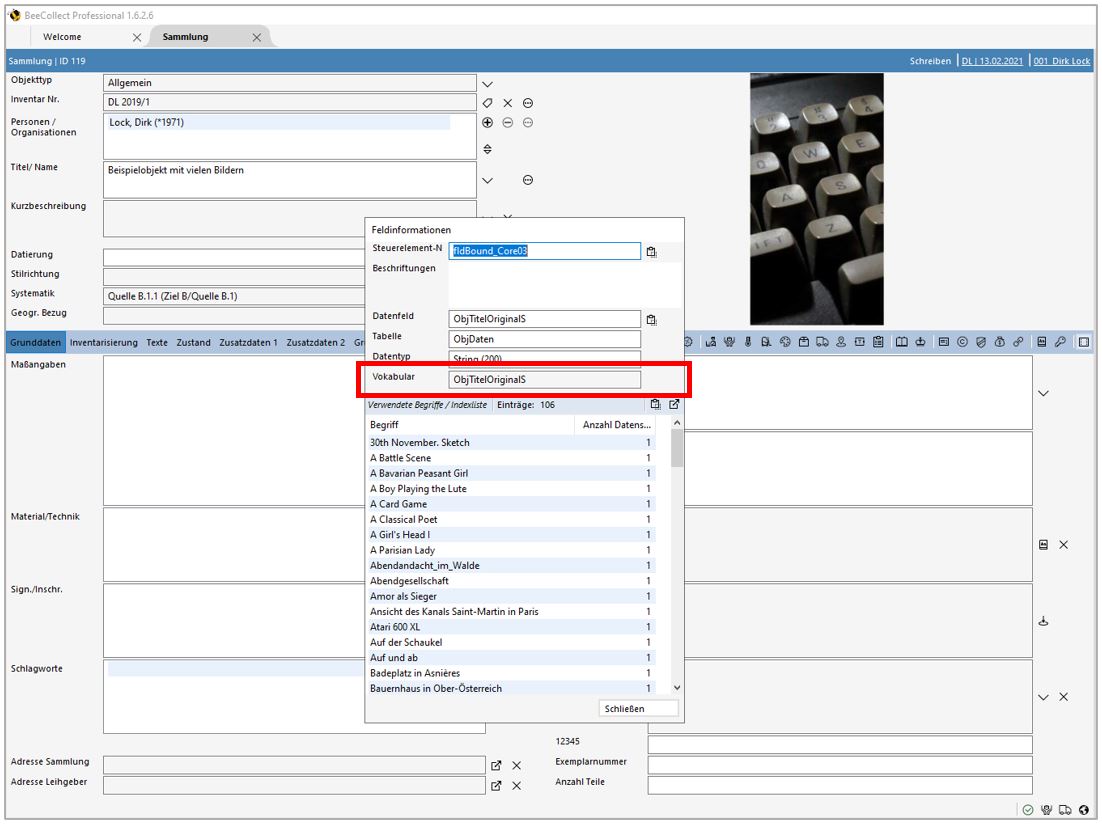The image size is (1102, 824).
Task: Click the copyright icon in the tab toolbar
Action: pos(962,342)
